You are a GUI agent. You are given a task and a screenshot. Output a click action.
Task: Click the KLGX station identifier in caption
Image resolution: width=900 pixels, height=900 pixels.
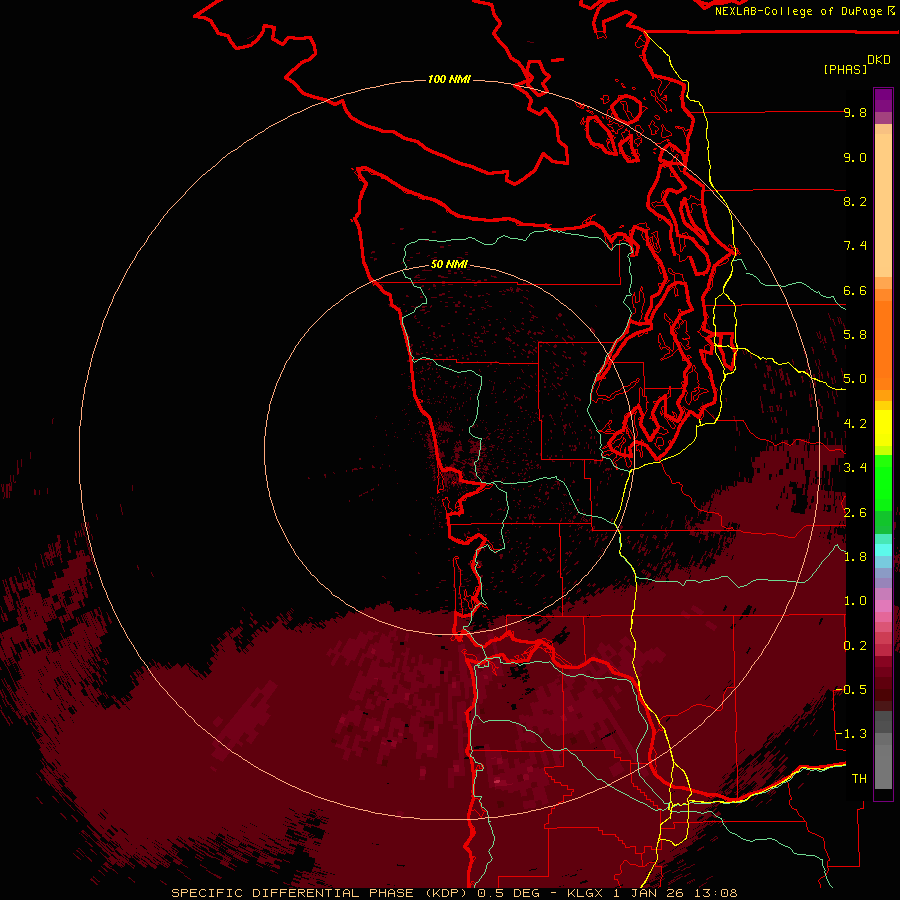tap(585, 893)
